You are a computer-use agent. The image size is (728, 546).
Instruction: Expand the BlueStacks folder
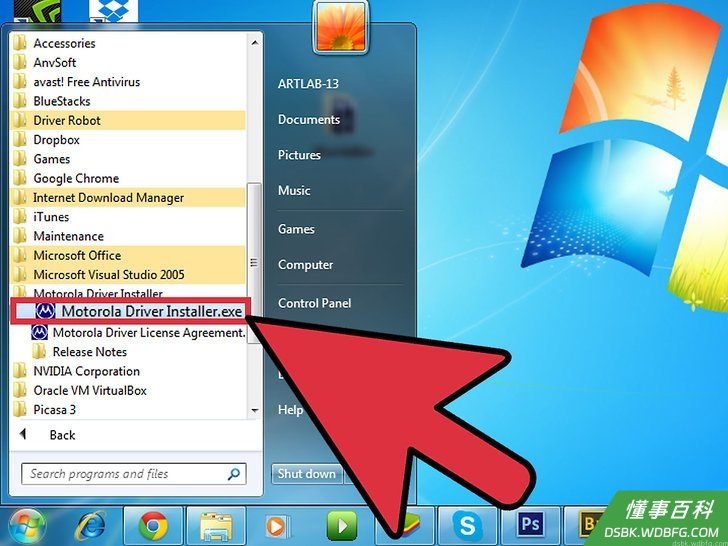pos(128,101)
